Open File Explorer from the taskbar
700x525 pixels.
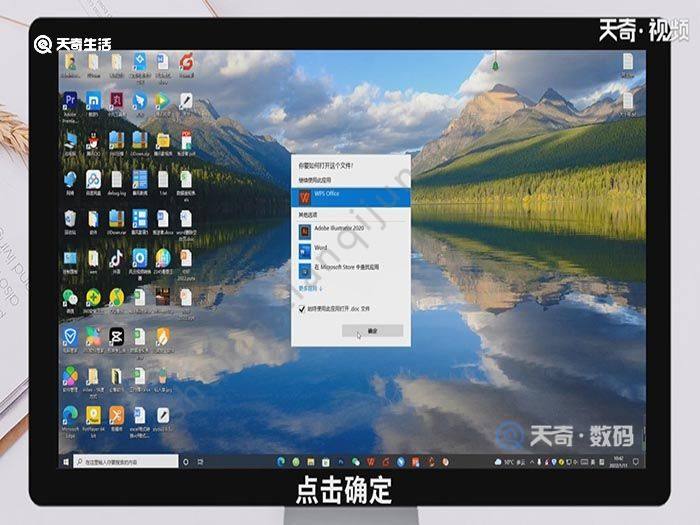(311, 462)
